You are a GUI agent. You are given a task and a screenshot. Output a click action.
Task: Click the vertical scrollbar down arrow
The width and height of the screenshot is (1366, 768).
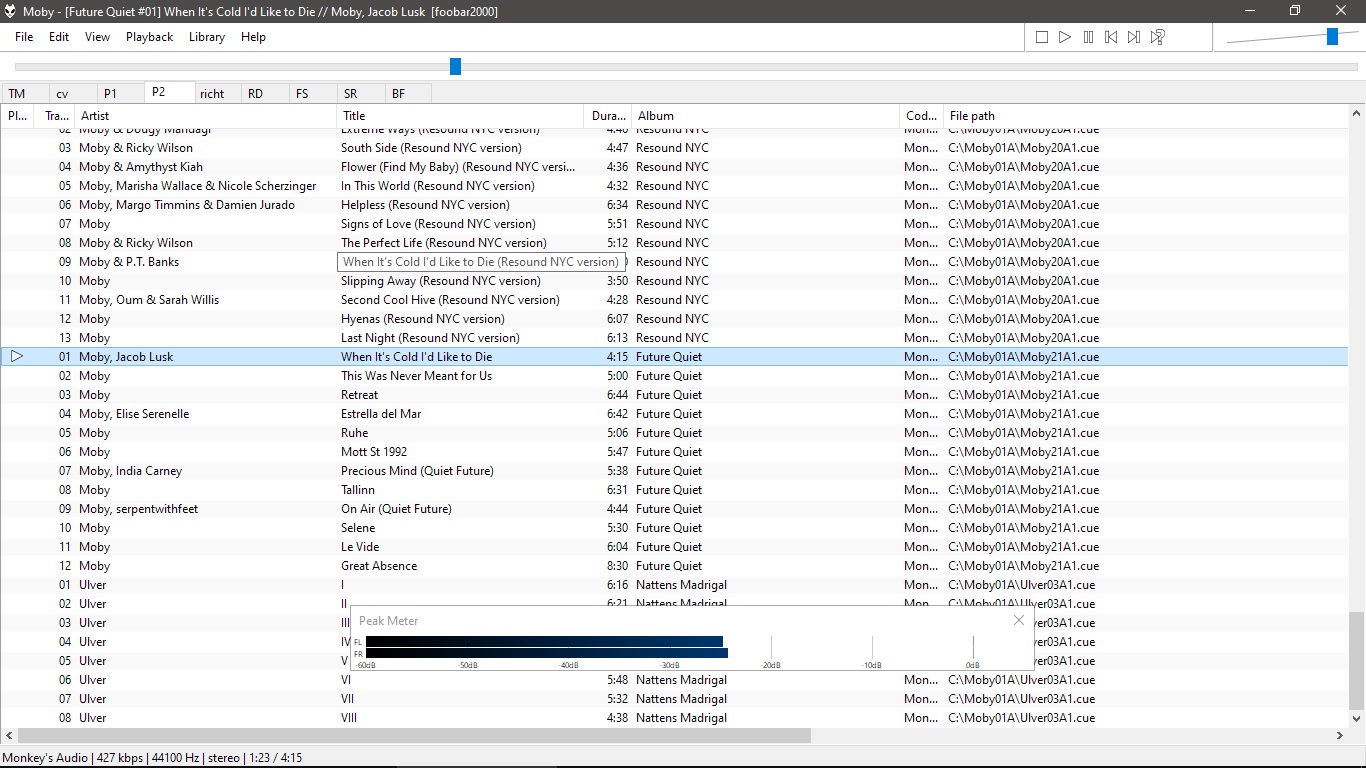pyautogui.click(x=1357, y=718)
